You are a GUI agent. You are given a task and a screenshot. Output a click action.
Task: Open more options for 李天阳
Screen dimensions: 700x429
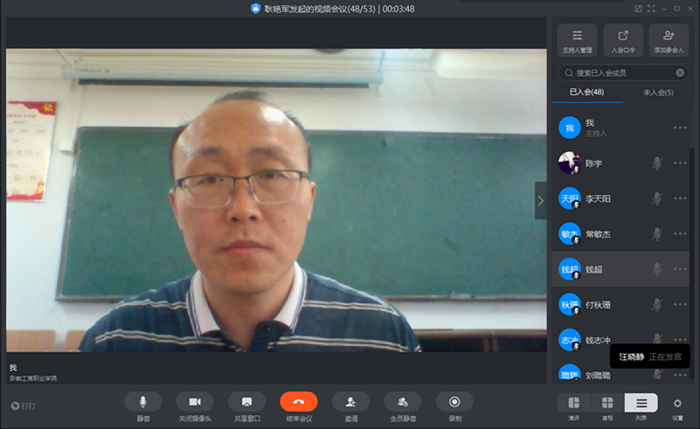coord(680,198)
